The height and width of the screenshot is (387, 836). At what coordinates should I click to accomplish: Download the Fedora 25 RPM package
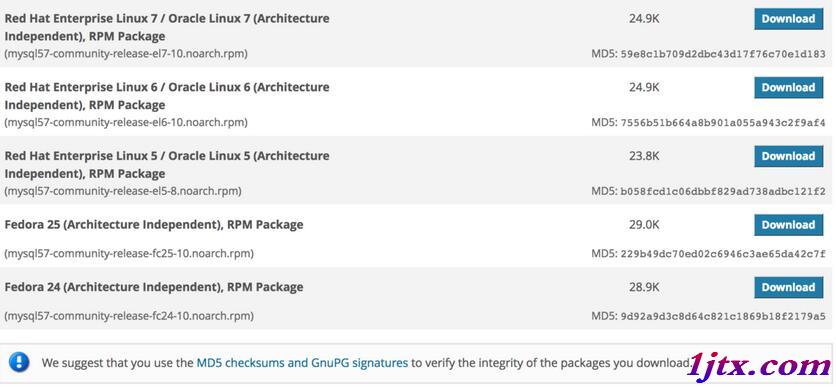pos(788,225)
